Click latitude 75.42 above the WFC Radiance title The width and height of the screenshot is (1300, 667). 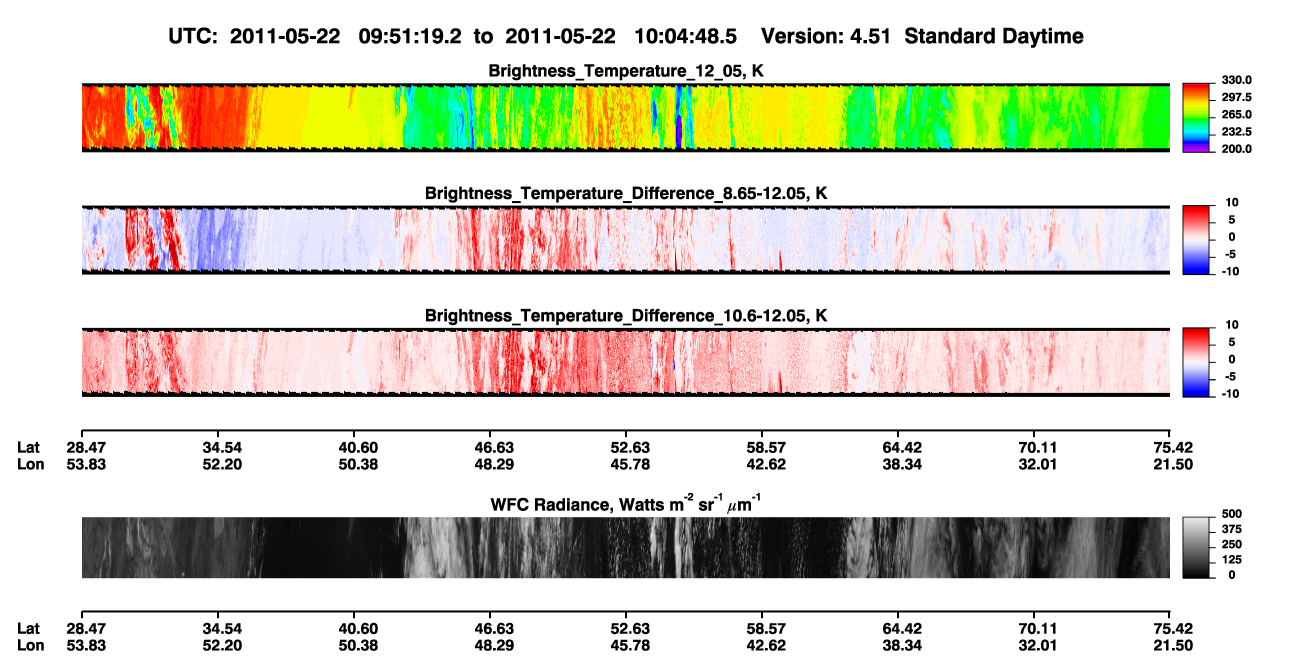[1172, 447]
